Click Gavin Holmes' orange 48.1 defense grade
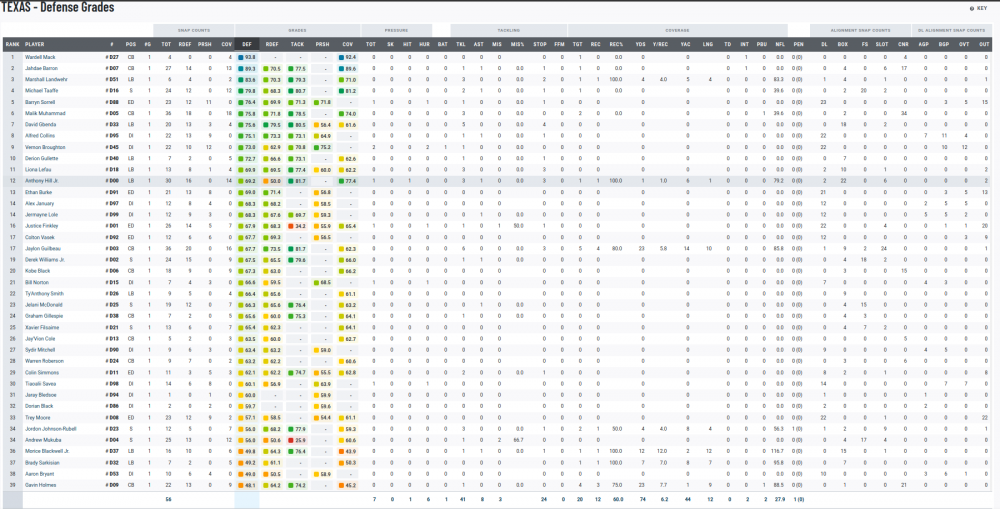The width and height of the screenshot is (1000, 509). pyautogui.click(x=248, y=484)
